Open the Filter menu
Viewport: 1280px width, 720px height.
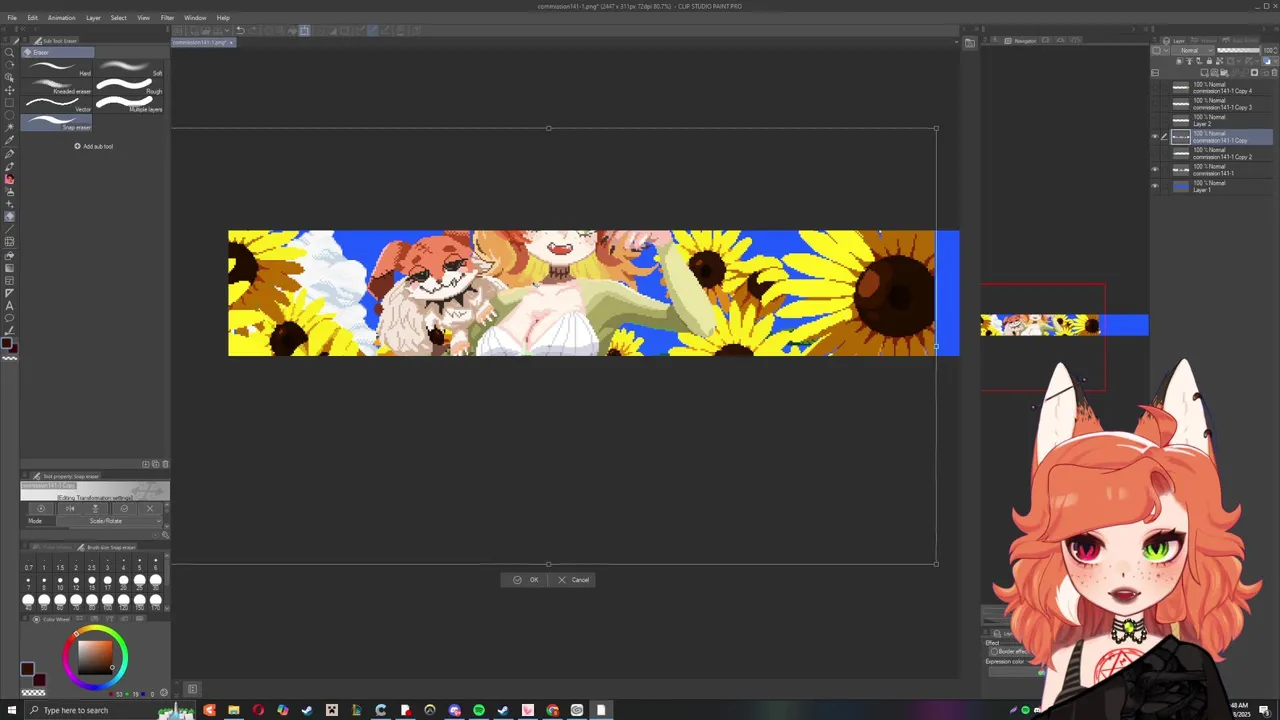coord(167,17)
